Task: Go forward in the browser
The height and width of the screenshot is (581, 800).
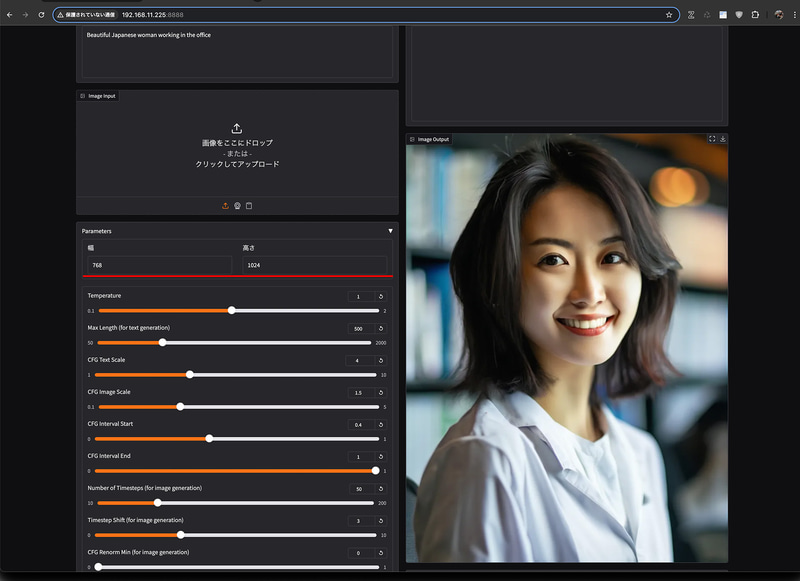Action: click(25, 15)
